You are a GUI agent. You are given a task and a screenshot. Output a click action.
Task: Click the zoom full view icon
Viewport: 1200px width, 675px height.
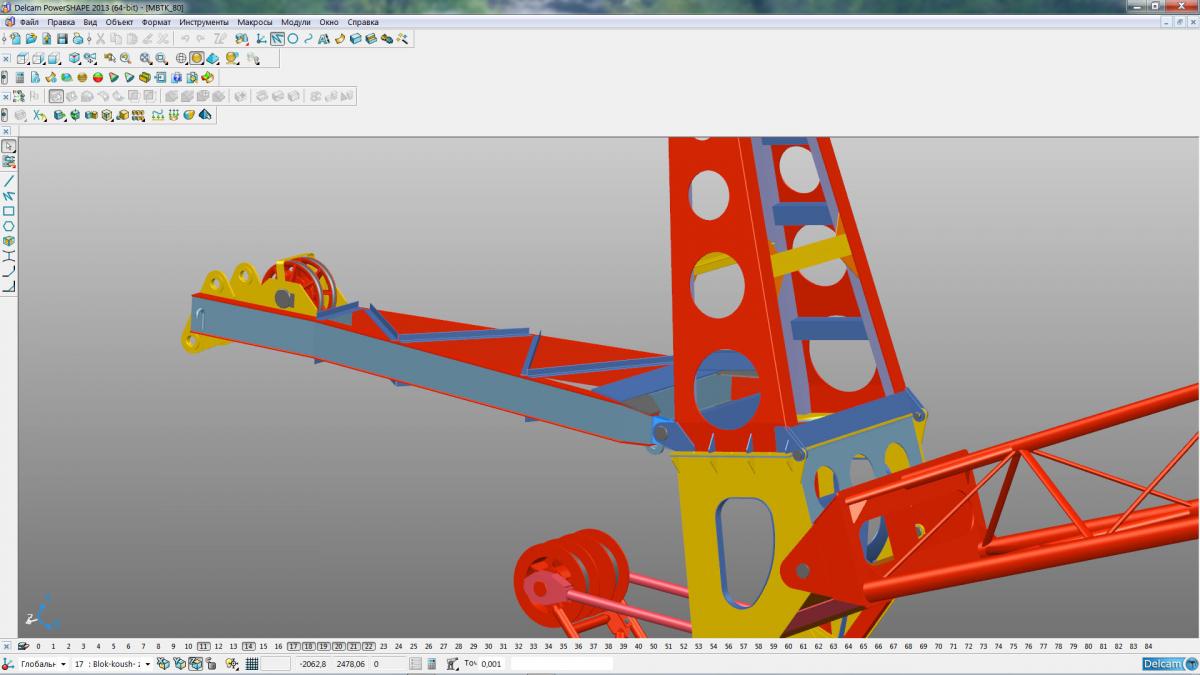(x=145, y=58)
